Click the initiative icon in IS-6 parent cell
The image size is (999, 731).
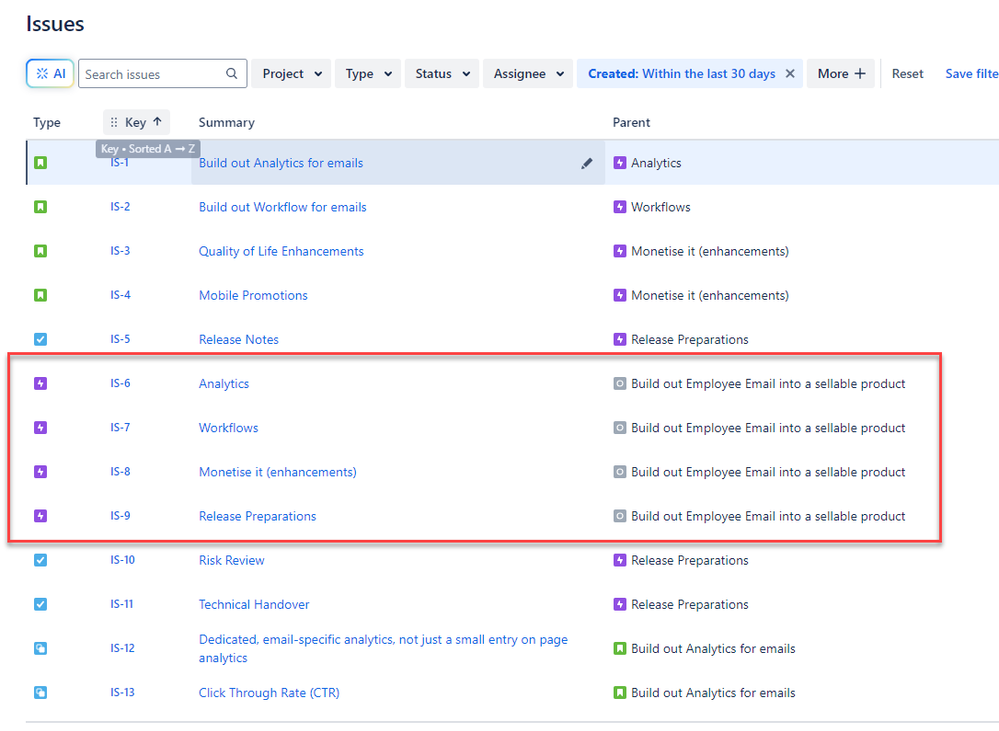point(619,384)
